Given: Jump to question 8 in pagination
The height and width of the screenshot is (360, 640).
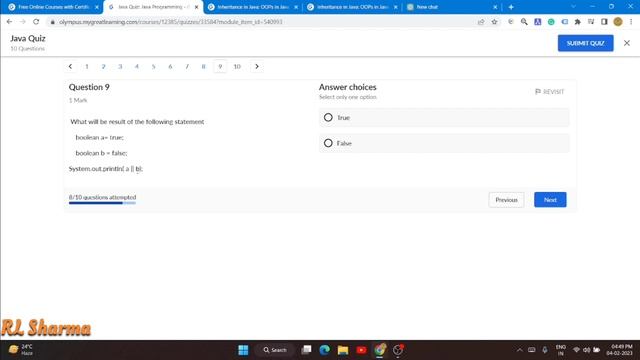Looking at the screenshot, I should (x=203, y=67).
